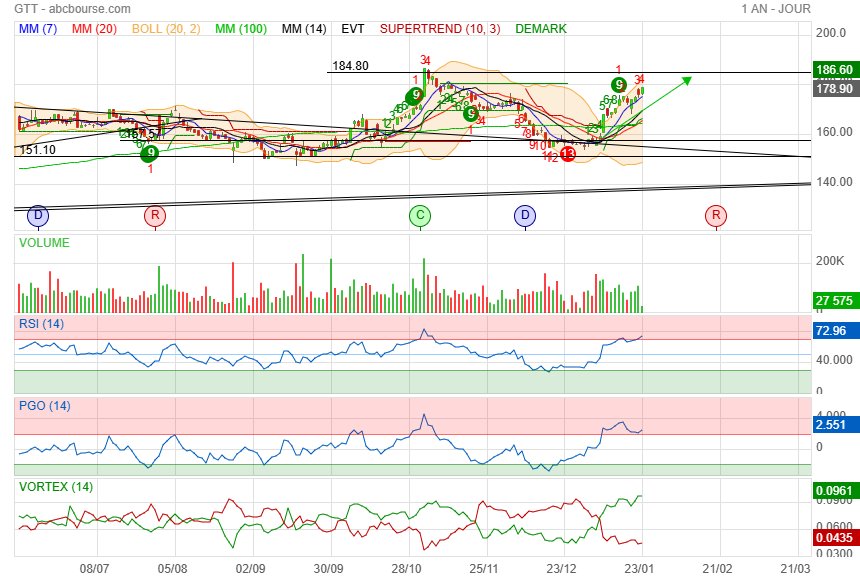Click the VOLUME panel label
Screen dimensions: 860x579
[44, 242]
